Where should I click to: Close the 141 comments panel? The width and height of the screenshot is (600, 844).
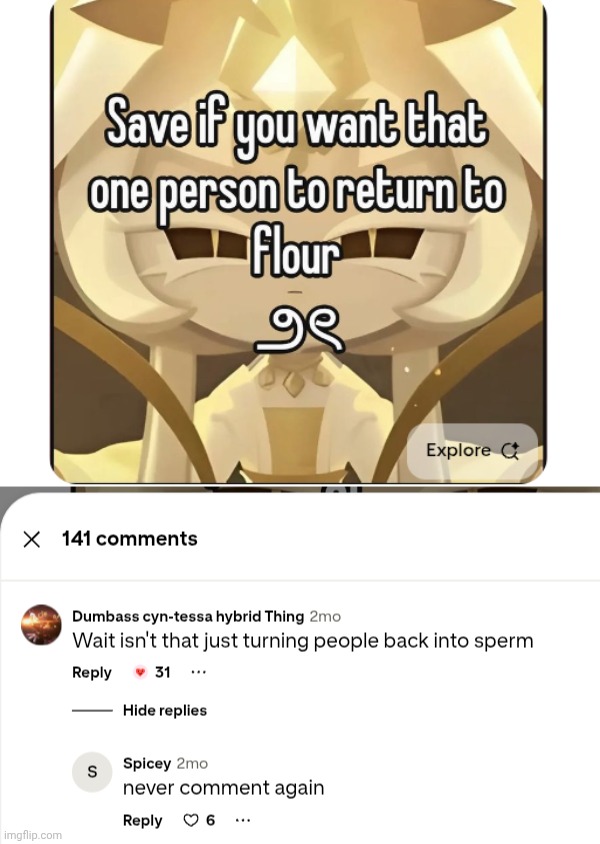32,539
